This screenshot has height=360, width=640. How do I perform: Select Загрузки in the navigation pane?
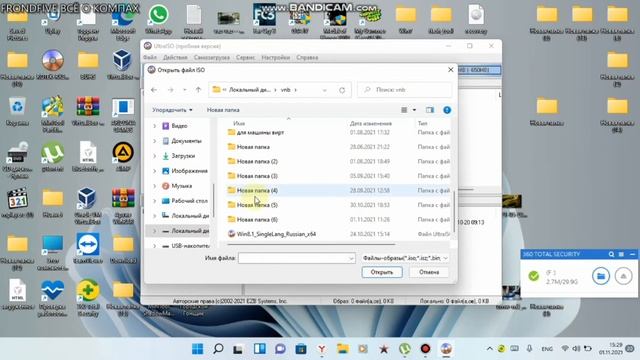(183, 156)
